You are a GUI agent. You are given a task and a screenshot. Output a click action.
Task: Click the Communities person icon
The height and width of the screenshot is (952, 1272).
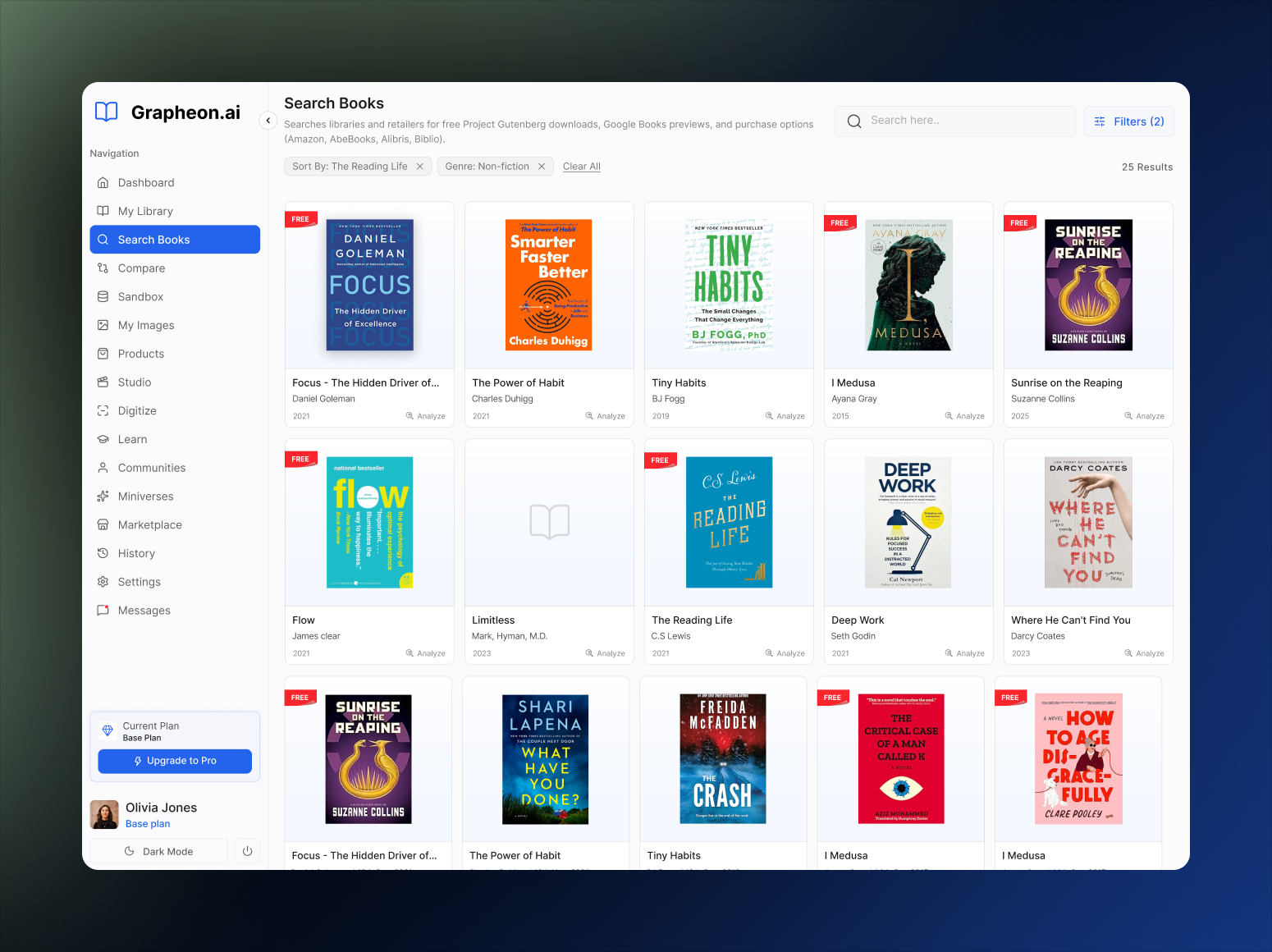click(x=103, y=468)
